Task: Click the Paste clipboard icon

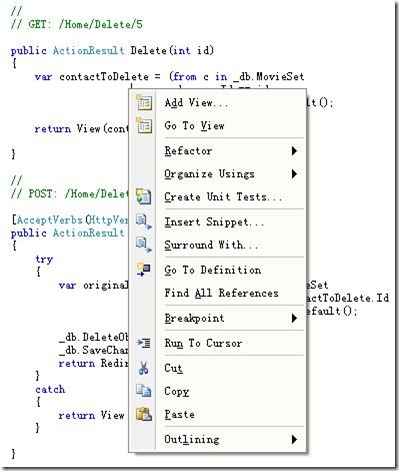Action: [144, 414]
